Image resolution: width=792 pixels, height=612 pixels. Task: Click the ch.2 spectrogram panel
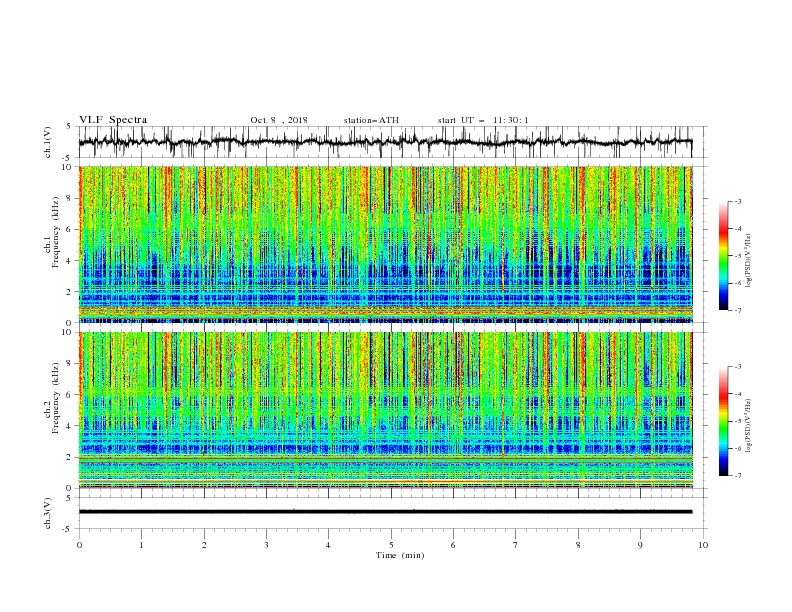386,410
